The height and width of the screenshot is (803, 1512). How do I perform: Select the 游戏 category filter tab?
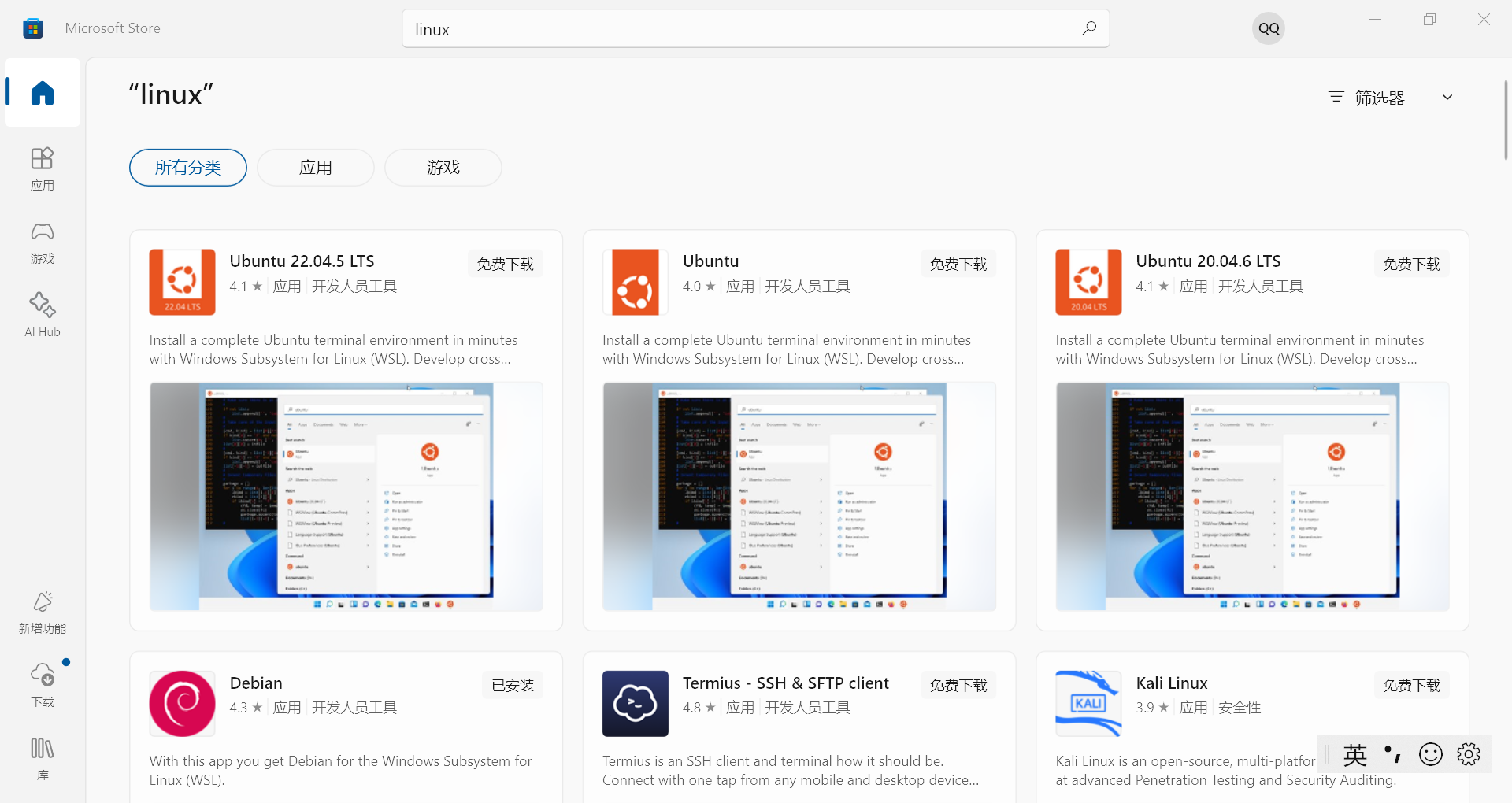pyautogui.click(x=443, y=168)
